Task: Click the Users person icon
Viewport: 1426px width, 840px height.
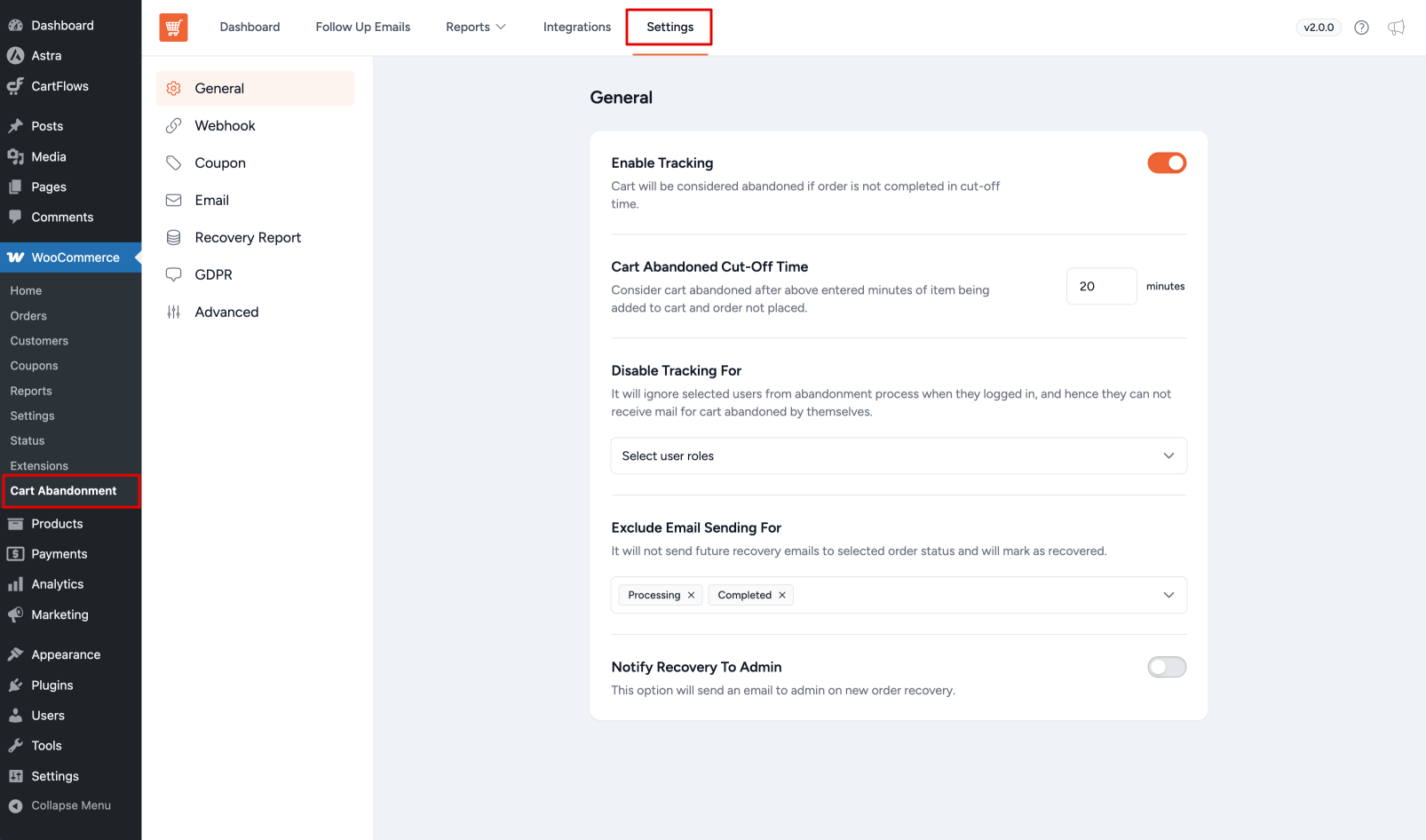Action: [x=15, y=716]
